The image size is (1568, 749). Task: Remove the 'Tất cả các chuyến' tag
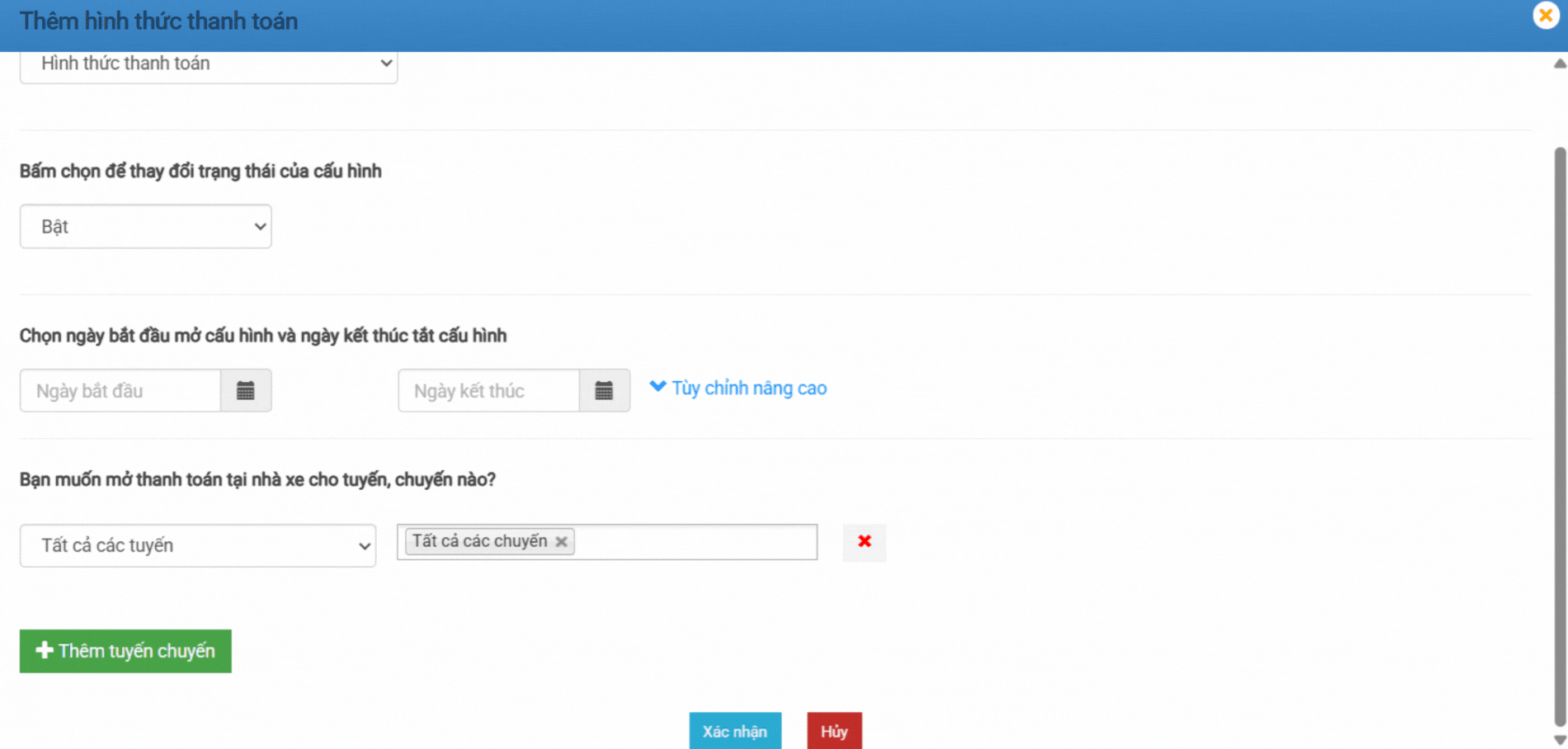[x=561, y=542]
